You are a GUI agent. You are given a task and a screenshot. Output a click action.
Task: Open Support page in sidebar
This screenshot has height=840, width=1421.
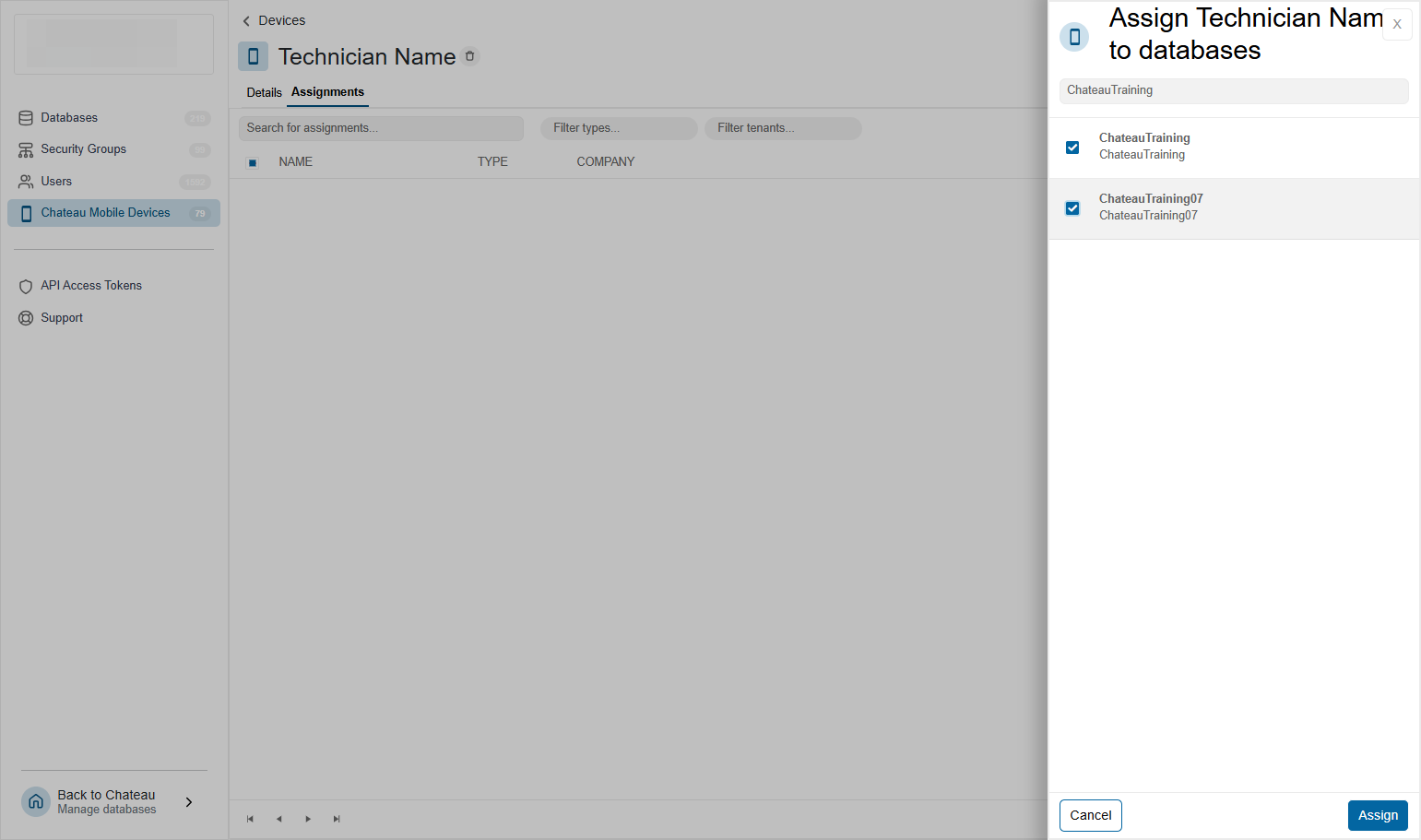coord(113,318)
